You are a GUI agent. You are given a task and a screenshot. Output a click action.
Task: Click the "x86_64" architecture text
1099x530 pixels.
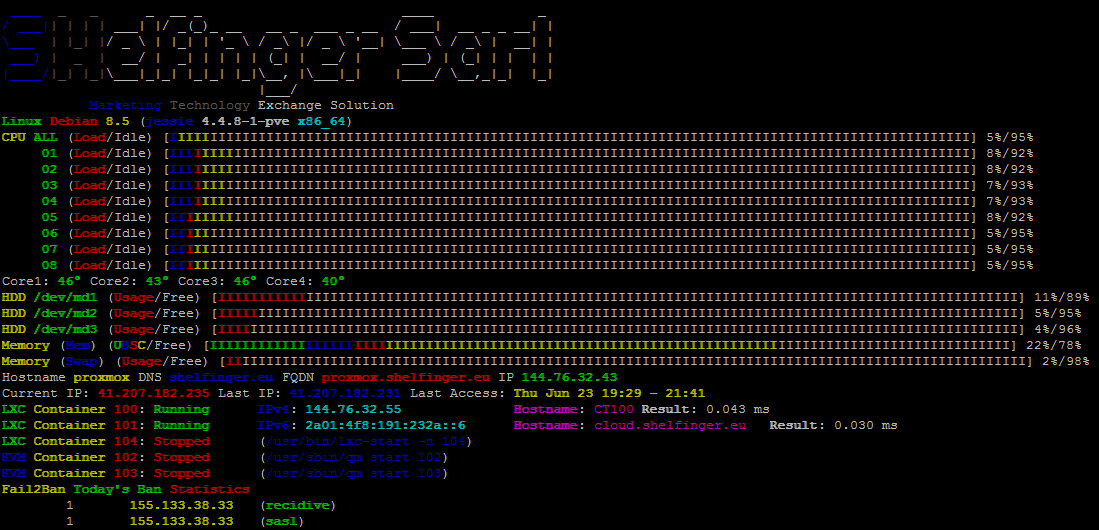[x=322, y=121]
